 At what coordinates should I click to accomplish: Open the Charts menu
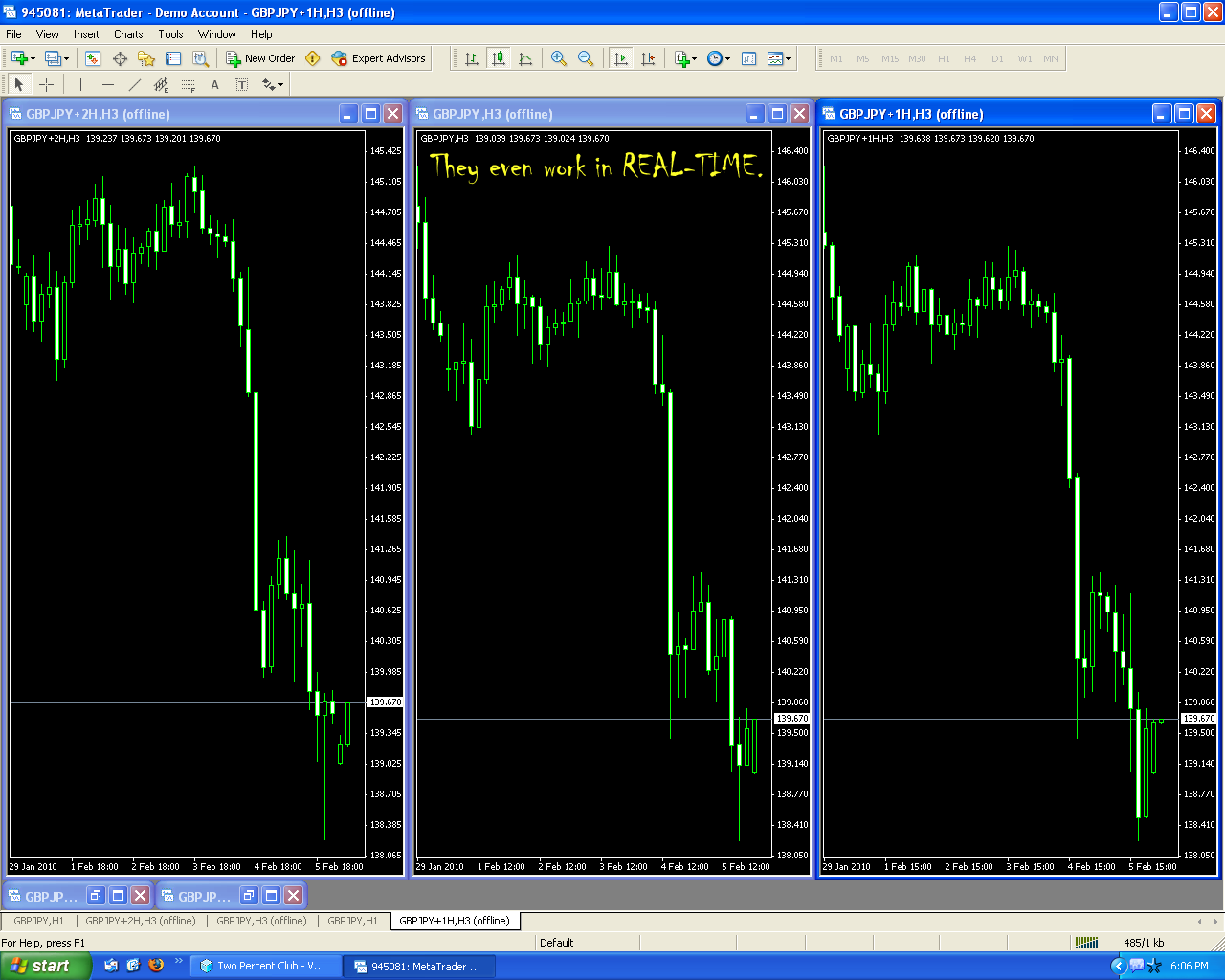[128, 33]
